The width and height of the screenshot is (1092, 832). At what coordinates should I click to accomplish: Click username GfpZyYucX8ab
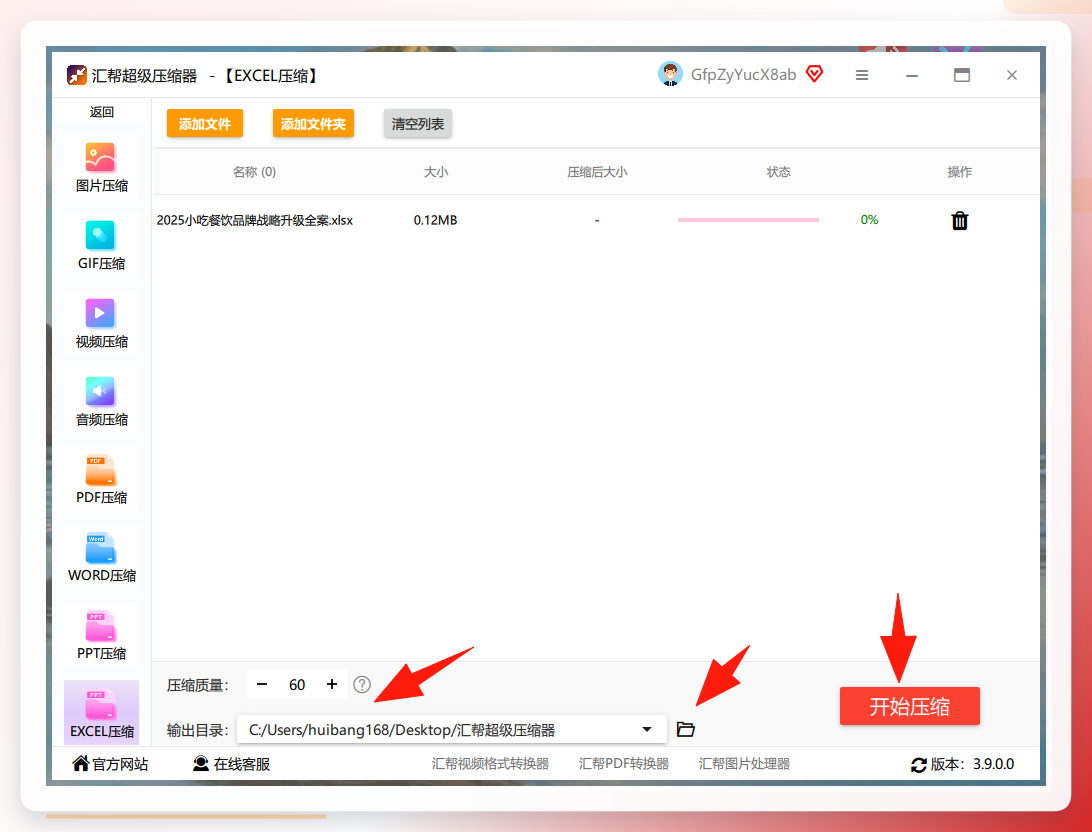click(743, 75)
